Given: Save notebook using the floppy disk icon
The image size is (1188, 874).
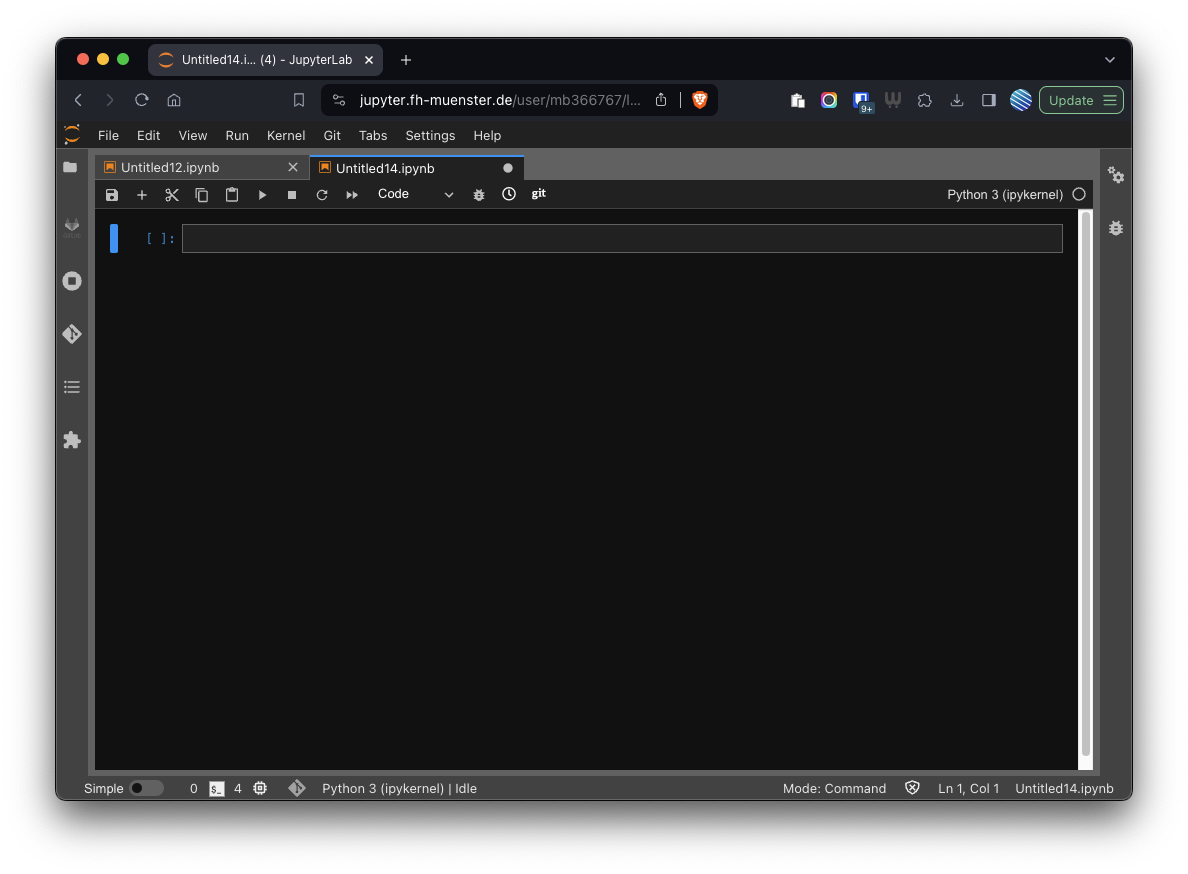Looking at the screenshot, I should [112, 195].
